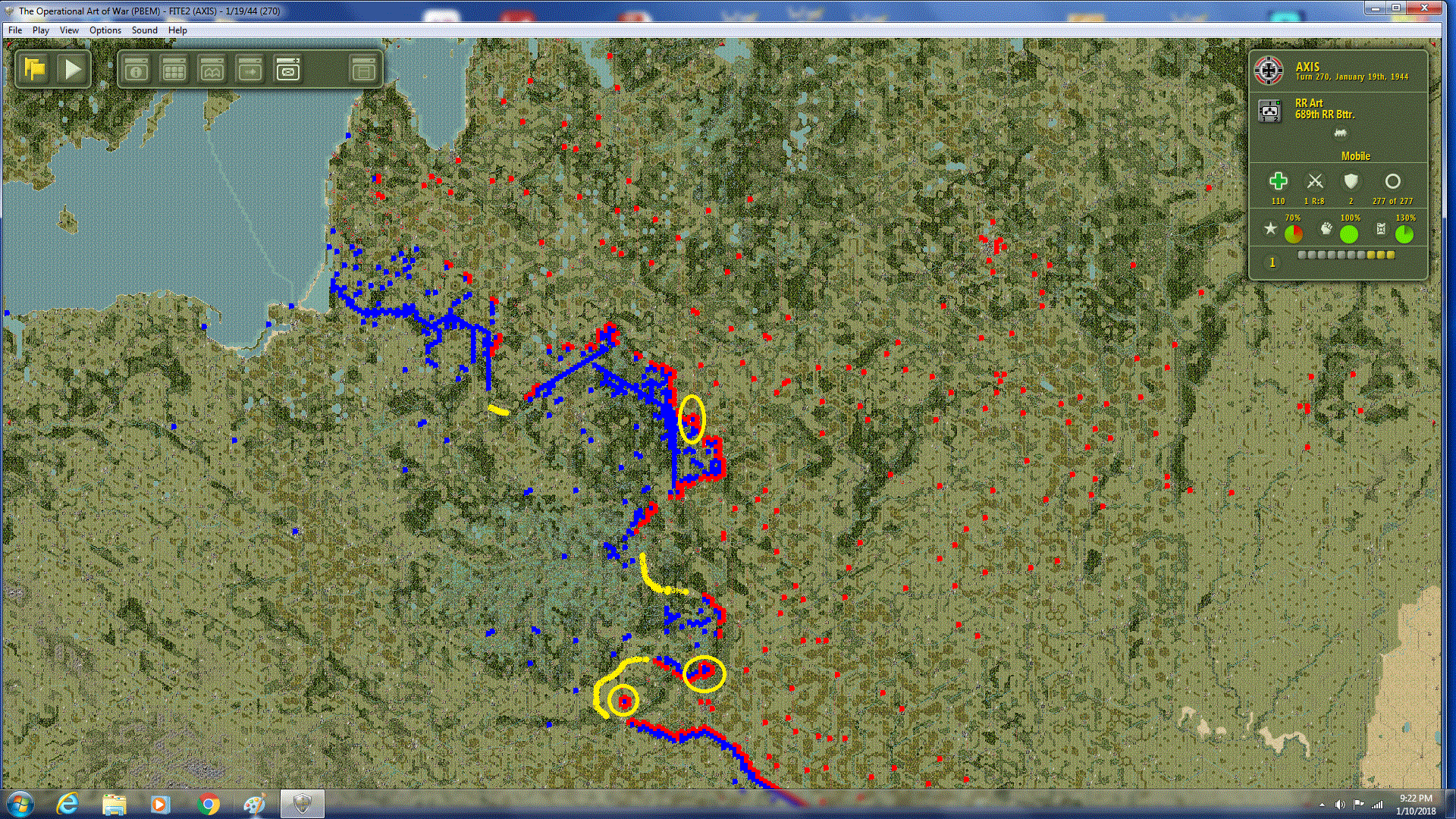Image resolution: width=1456 pixels, height=819 pixels.
Task: Click the fuel can supply icon
Action: click(1381, 229)
